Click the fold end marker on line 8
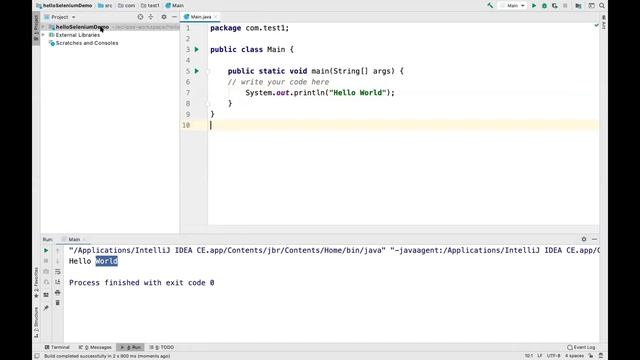The height and width of the screenshot is (360, 640). click(208, 104)
